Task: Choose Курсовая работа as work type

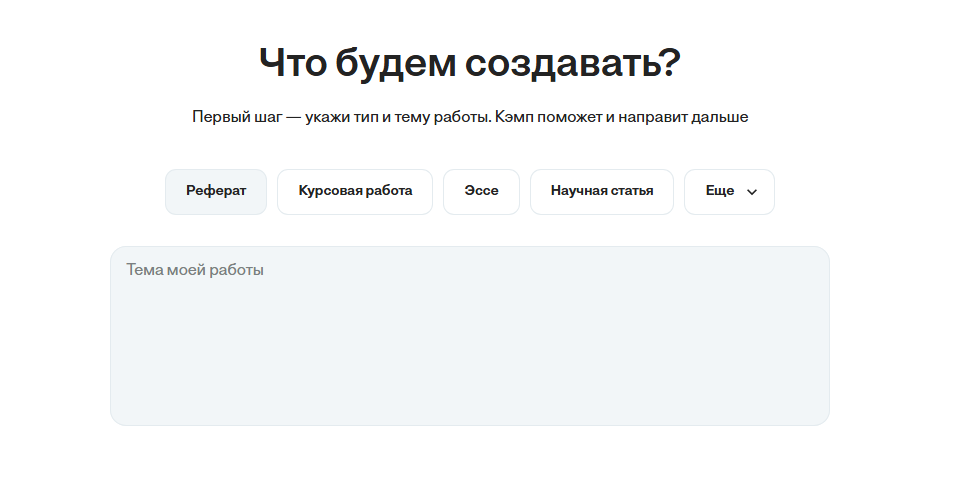Action: coord(355,191)
